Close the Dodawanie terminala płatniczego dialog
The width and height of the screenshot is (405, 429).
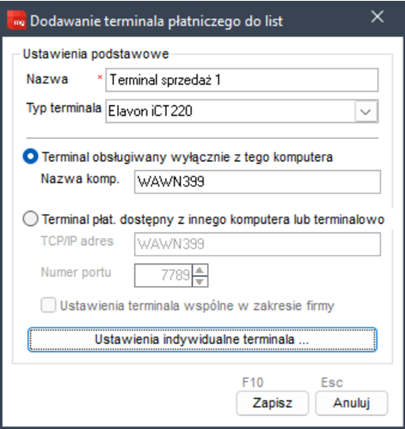[x=377, y=16]
